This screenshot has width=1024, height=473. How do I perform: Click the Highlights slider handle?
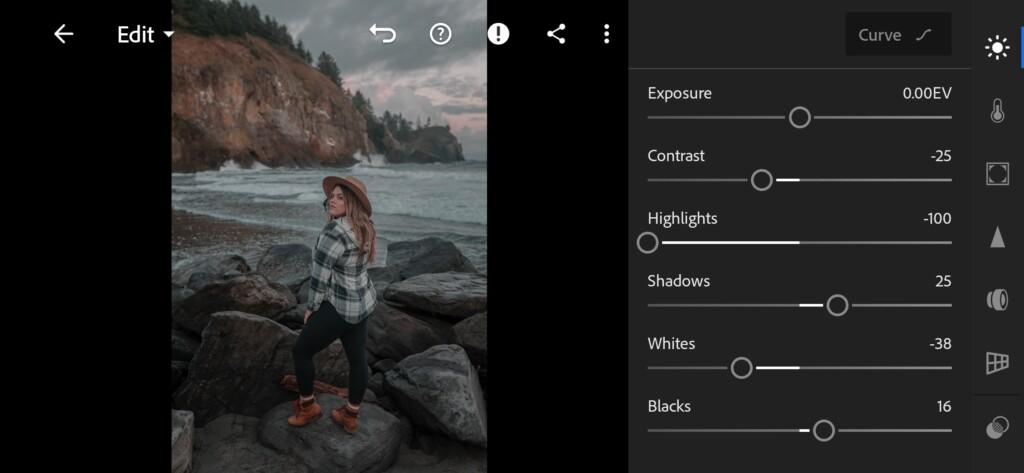click(x=647, y=243)
